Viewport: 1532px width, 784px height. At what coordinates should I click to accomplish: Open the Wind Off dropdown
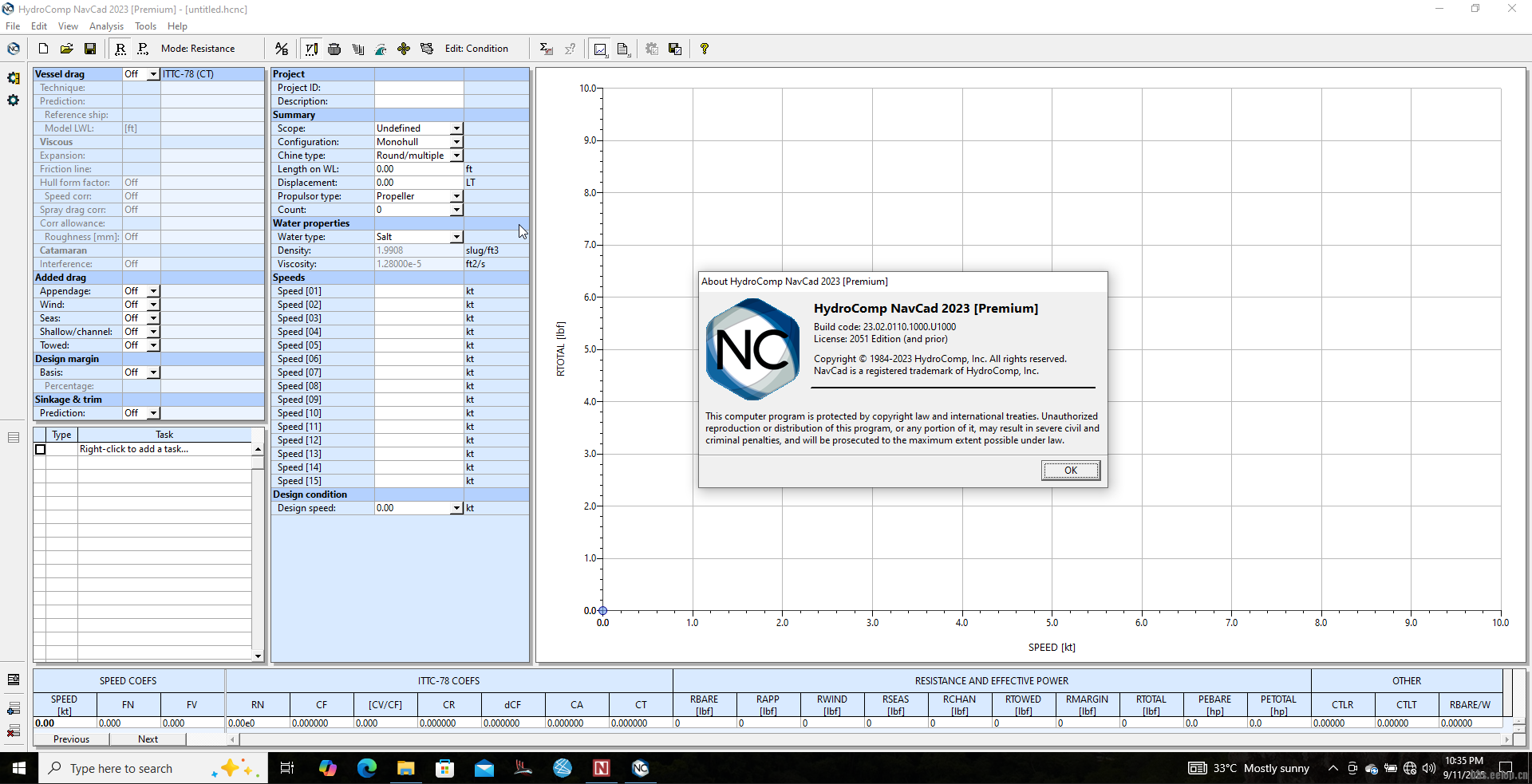coord(153,305)
